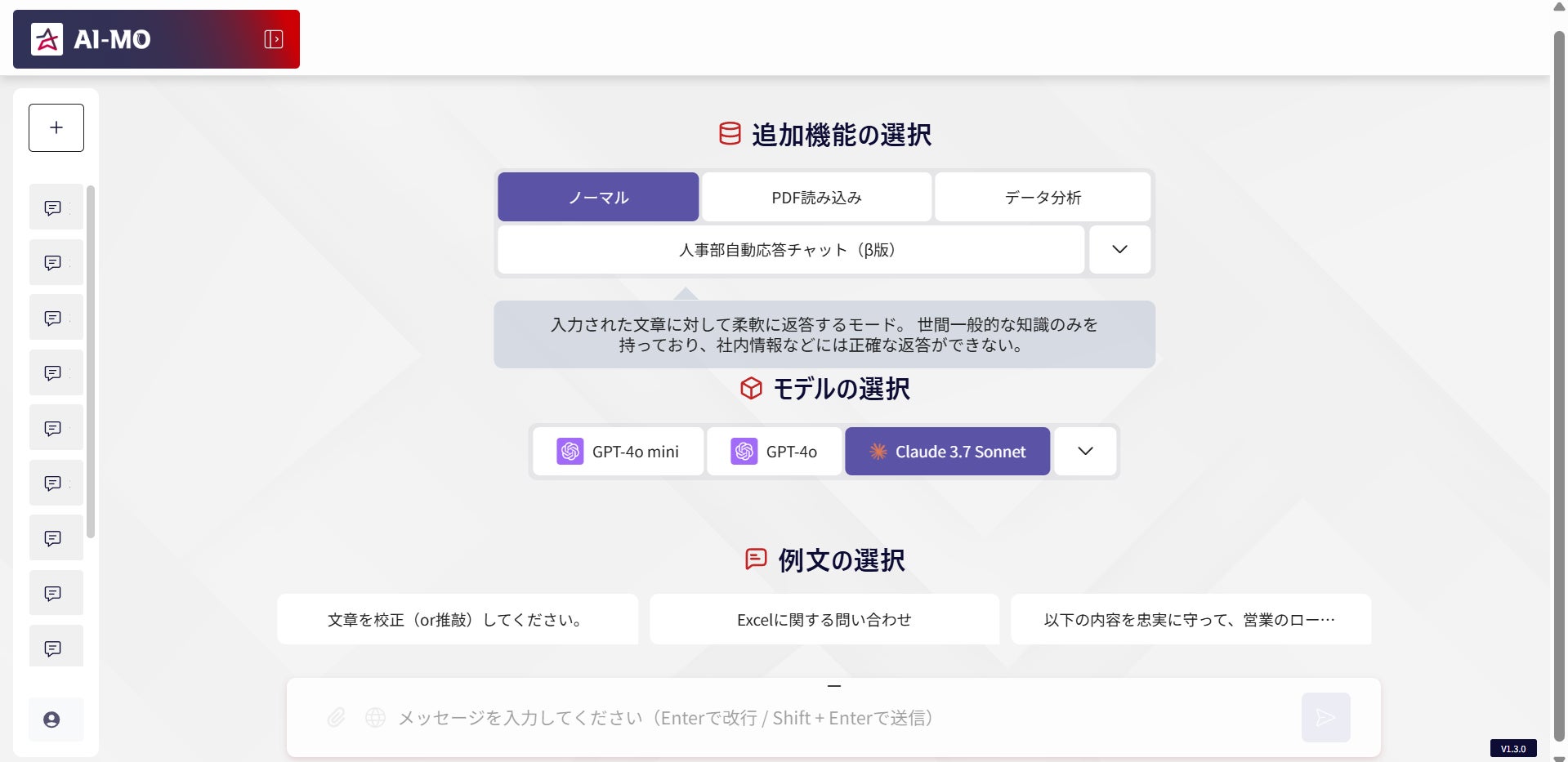The width and height of the screenshot is (1568, 762).
Task: Click the chat icon beside 例文の選択
Action: coord(756,559)
